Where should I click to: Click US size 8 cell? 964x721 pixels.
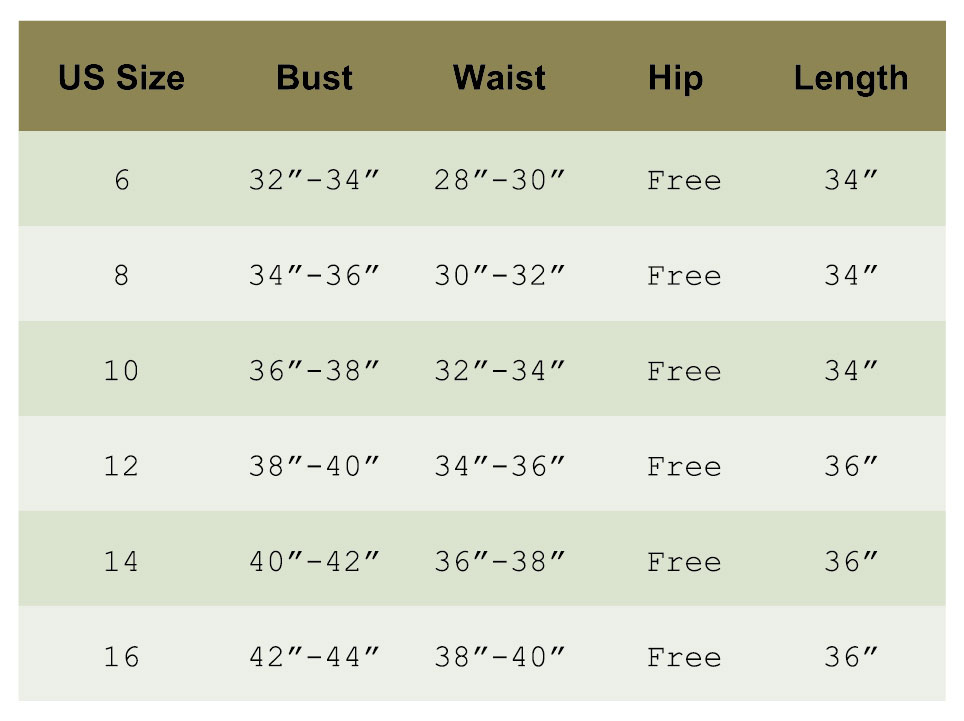pos(121,276)
